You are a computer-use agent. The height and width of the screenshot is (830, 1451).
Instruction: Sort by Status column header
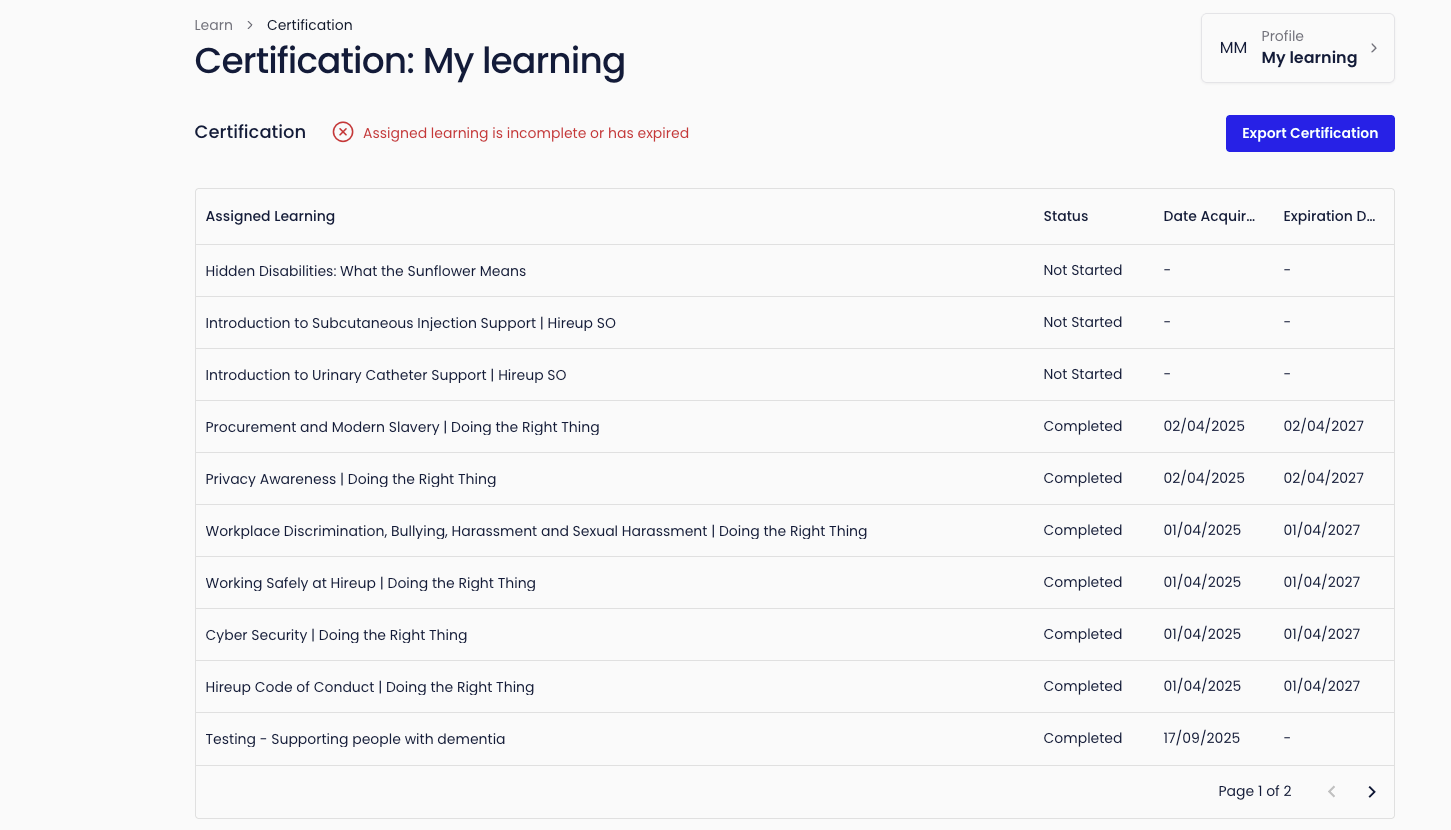tap(1065, 216)
